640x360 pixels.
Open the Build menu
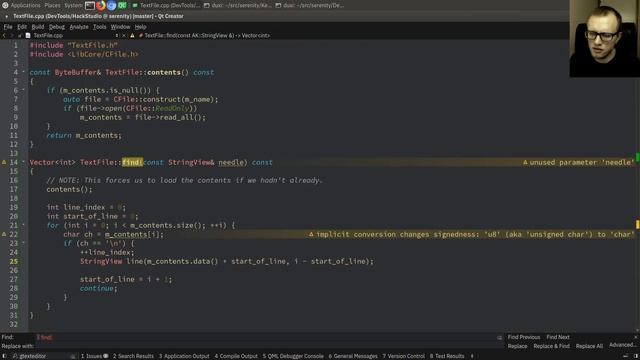pos(38,27)
